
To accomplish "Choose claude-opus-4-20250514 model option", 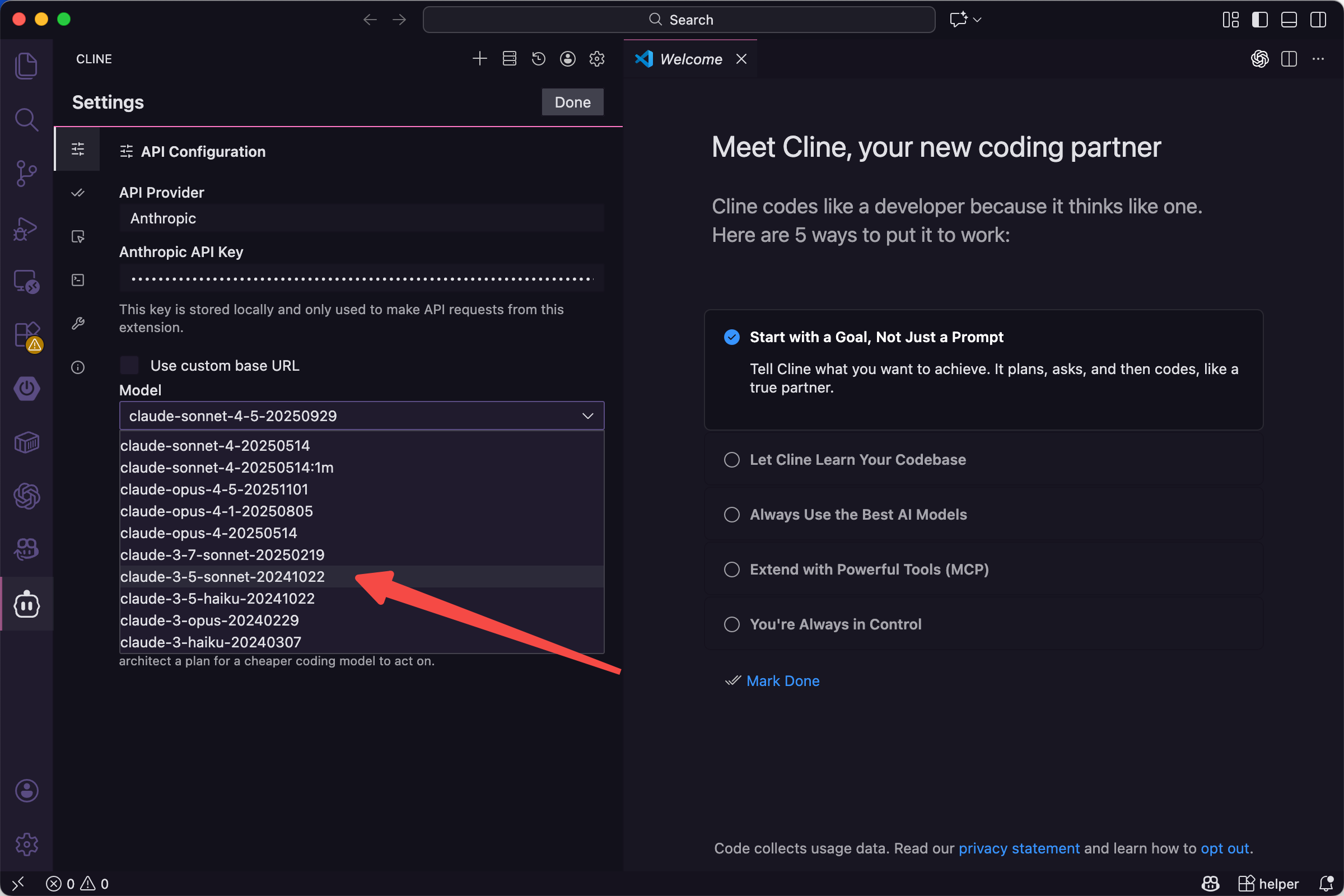I will [362, 533].
